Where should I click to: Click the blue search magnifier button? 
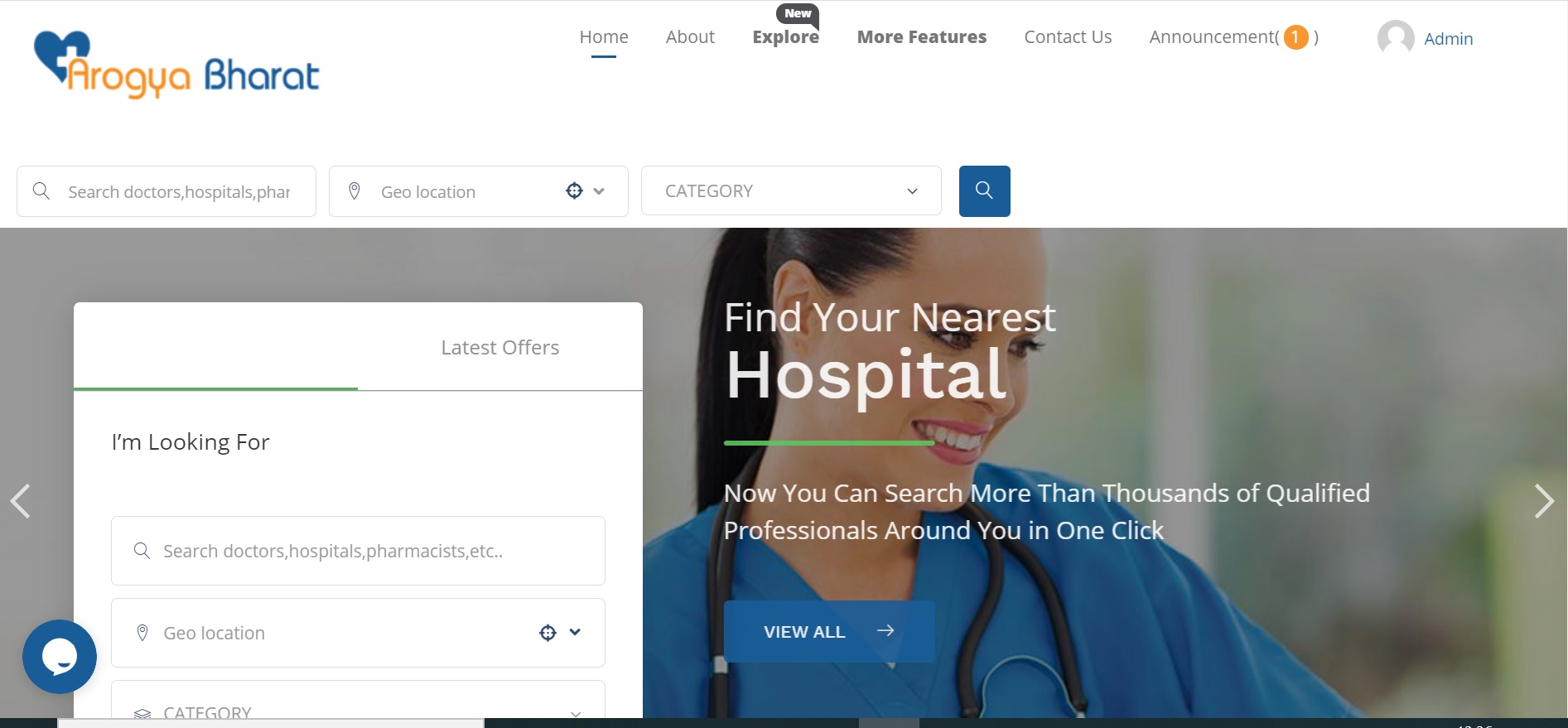(984, 191)
